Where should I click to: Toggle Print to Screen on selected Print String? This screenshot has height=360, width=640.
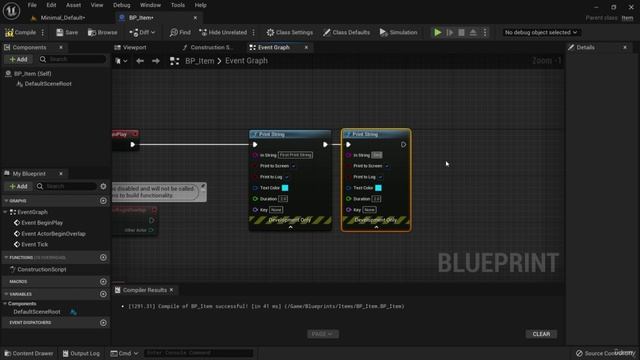tap(387, 166)
